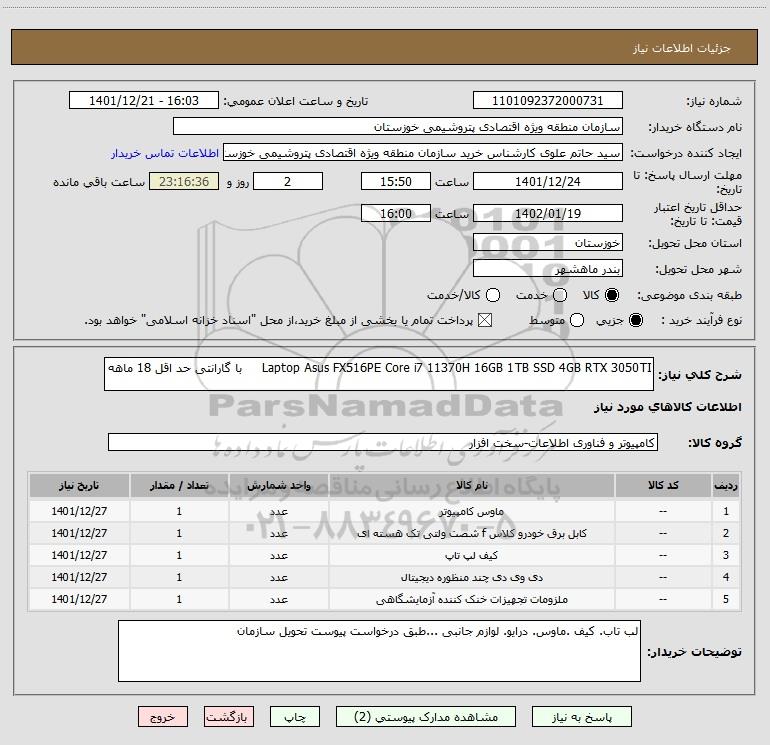Select the کابل برق خودرو item row
The width and height of the screenshot is (770, 745).
[x=385, y=533]
